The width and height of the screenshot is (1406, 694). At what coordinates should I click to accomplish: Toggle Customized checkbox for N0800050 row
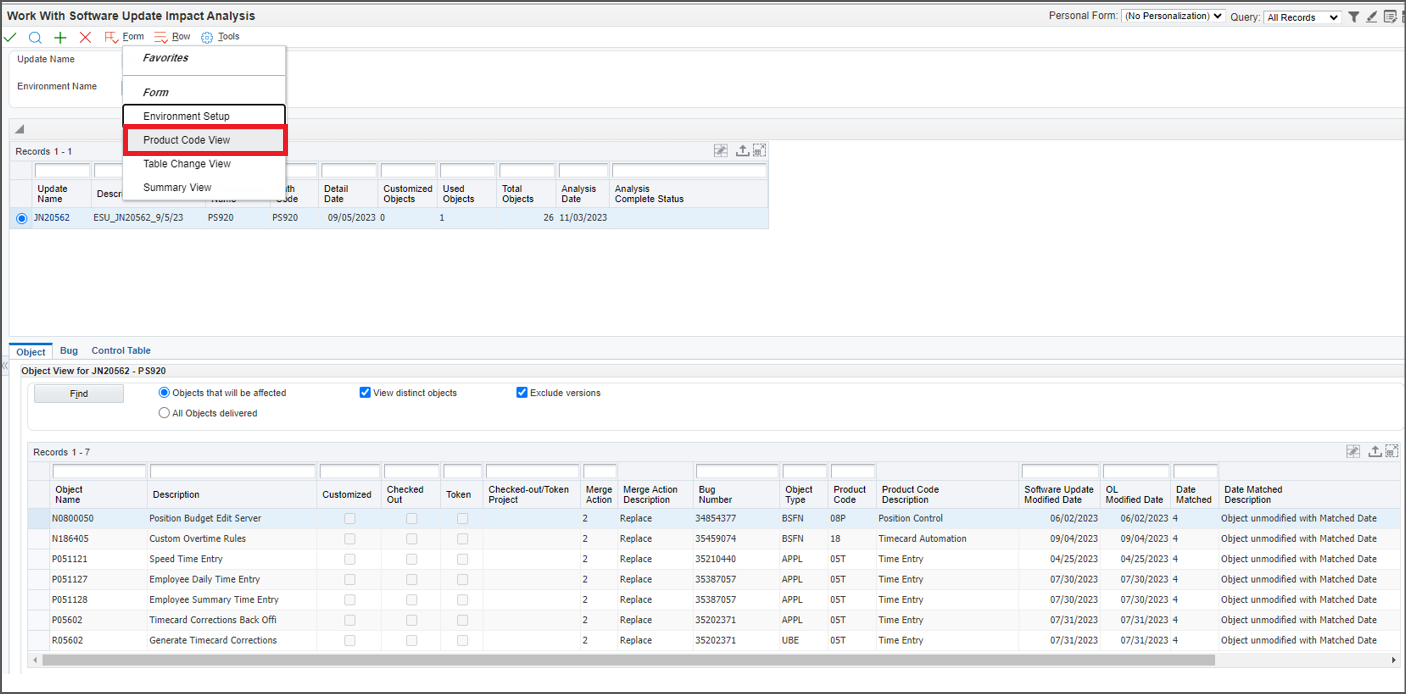(350, 519)
